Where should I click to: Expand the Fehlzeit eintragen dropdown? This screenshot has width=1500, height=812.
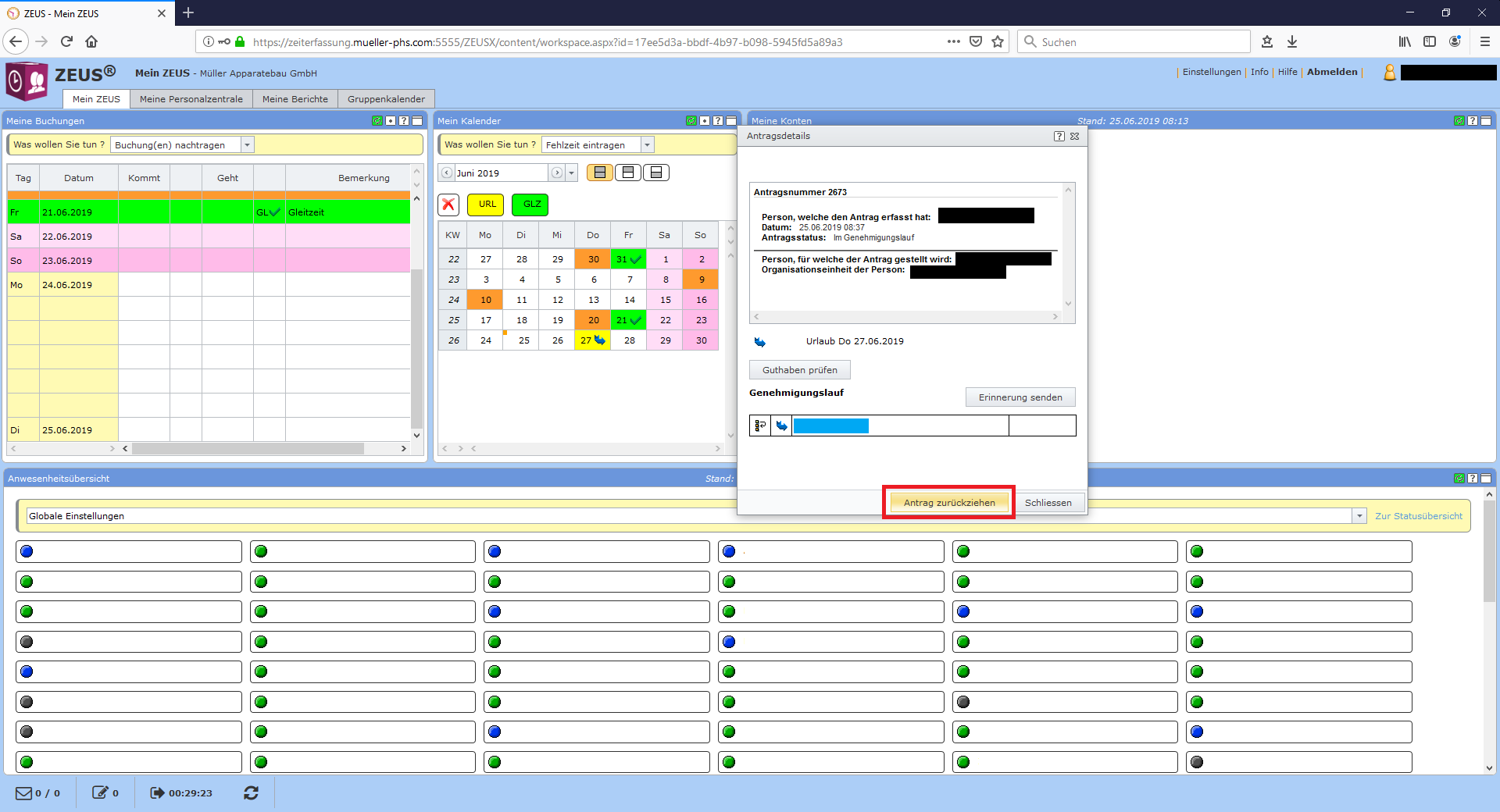[647, 145]
